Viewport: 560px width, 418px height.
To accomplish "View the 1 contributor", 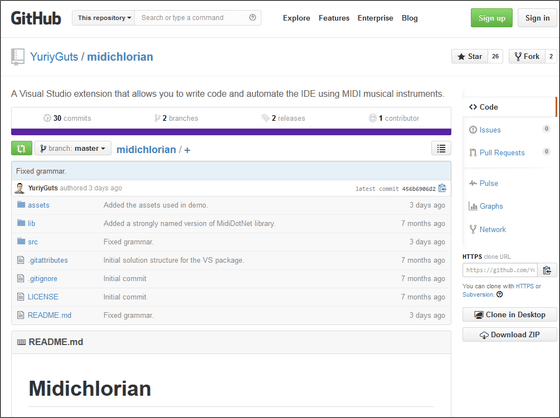I will [394, 118].
